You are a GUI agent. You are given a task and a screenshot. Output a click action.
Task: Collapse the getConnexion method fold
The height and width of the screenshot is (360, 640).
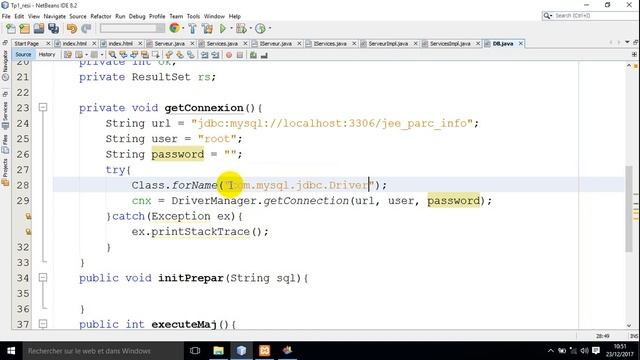click(43, 107)
